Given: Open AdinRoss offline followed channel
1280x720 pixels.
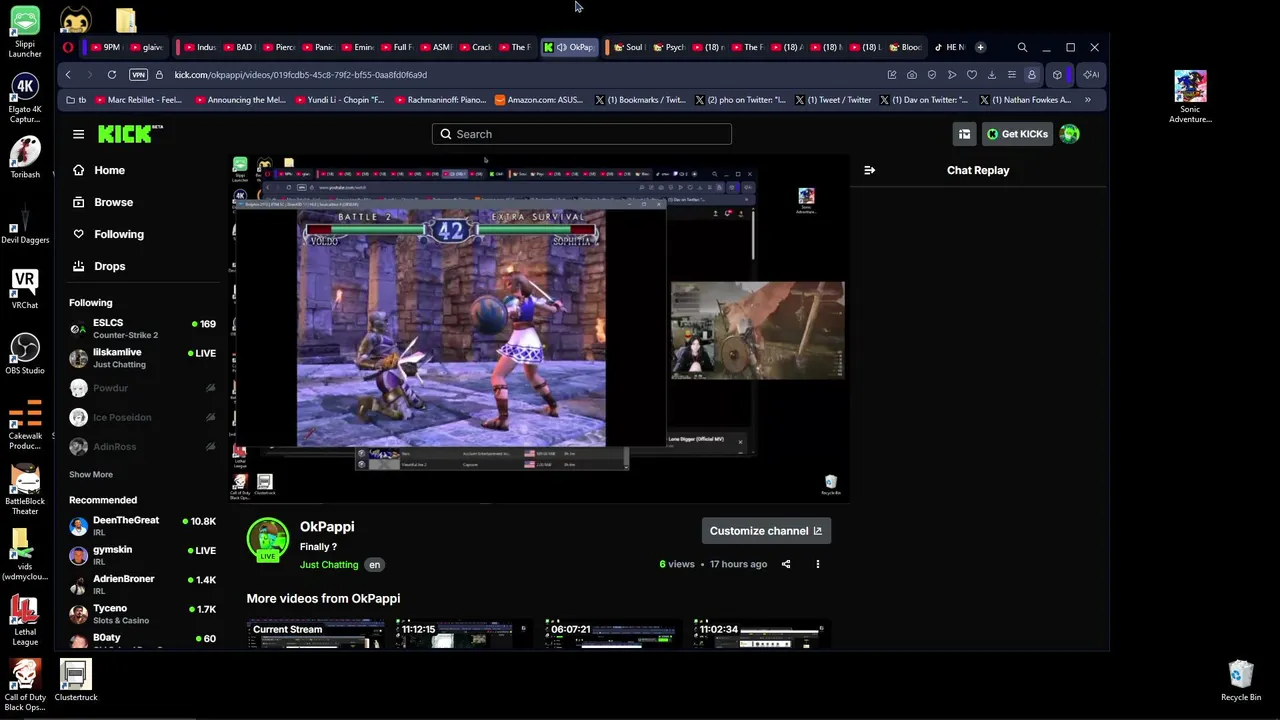Looking at the screenshot, I should [142, 446].
